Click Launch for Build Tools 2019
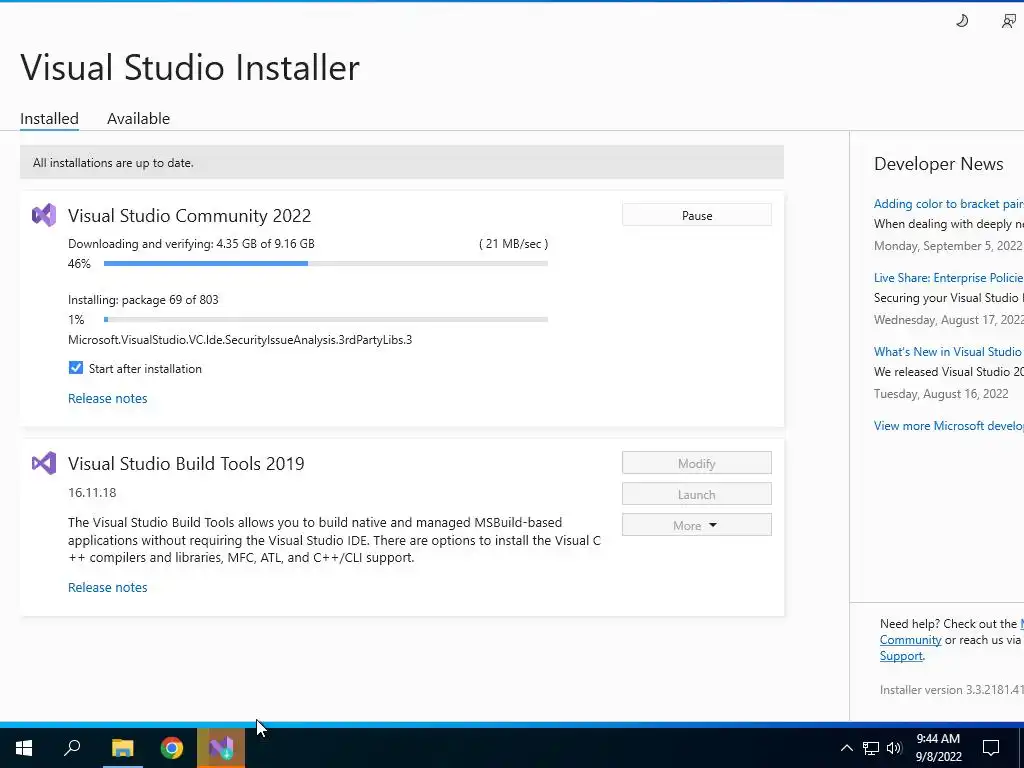Image resolution: width=1024 pixels, height=768 pixels. 696,494
